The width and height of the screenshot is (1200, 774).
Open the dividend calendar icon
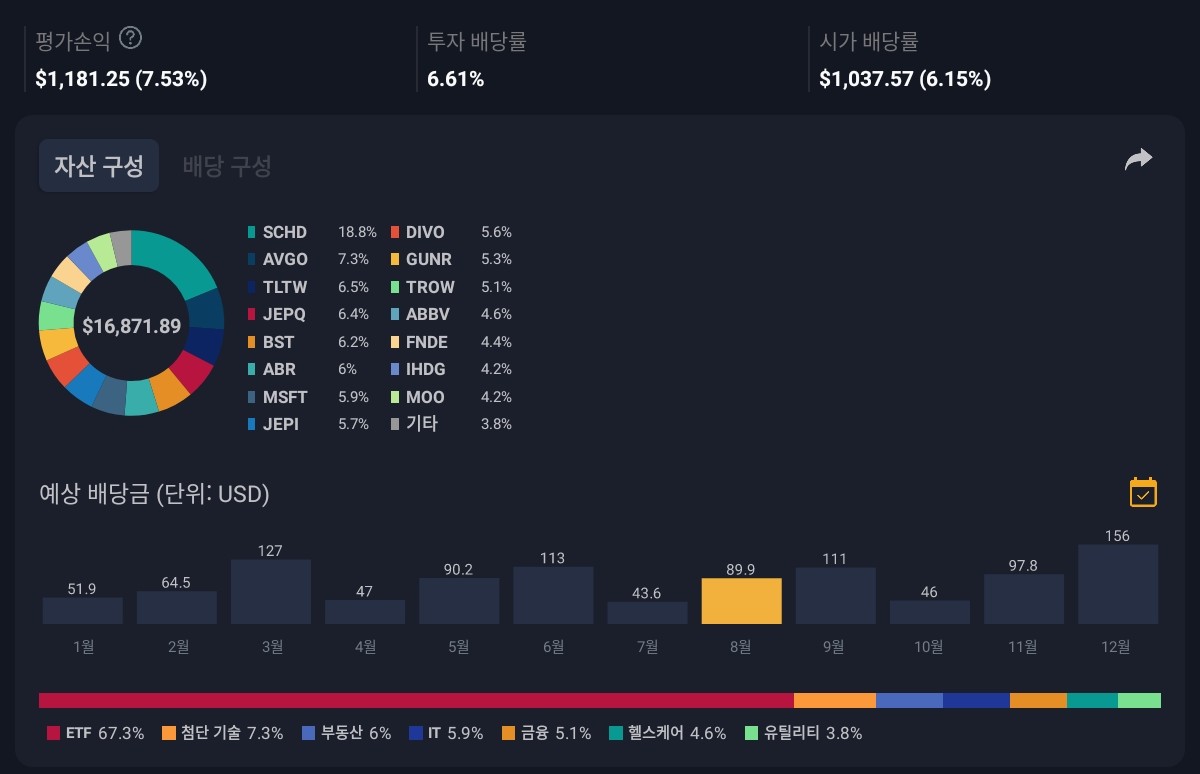1143,492
